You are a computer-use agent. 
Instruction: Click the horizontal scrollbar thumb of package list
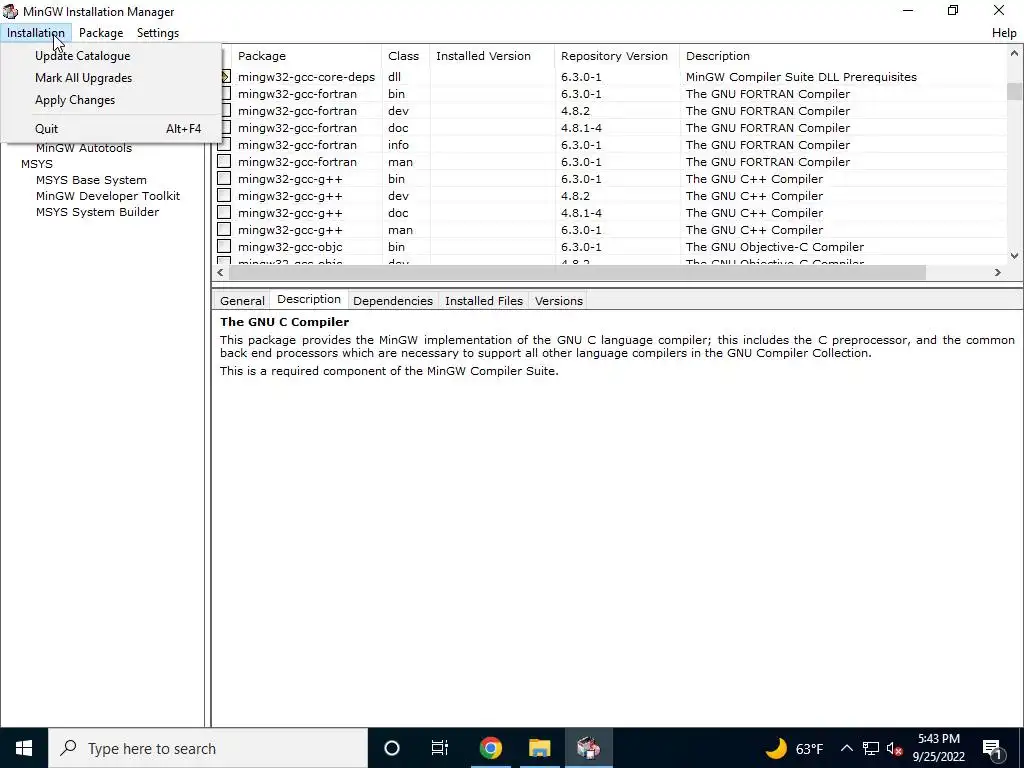[x=577, y=272]
